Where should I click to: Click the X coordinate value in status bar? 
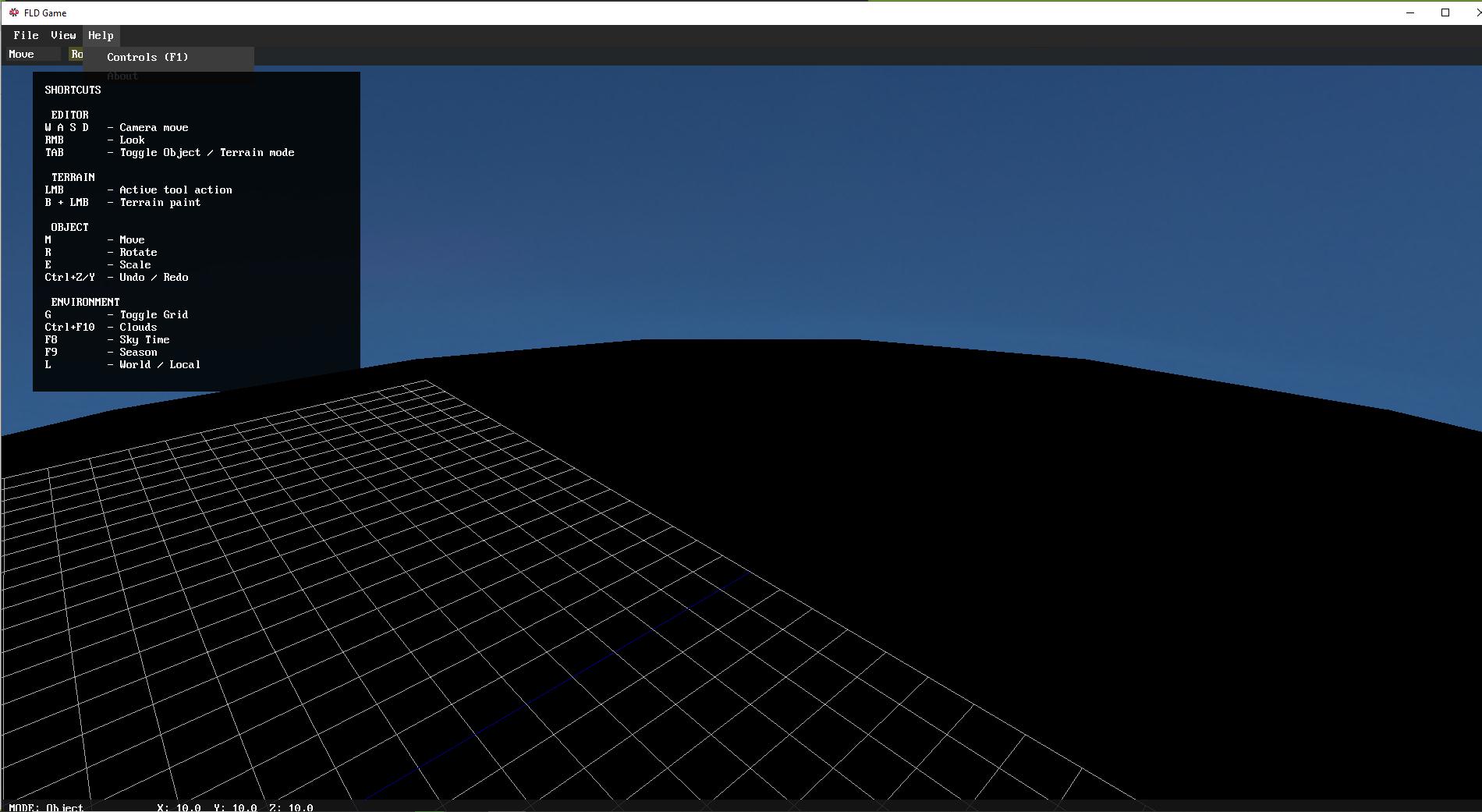coord(179,807)
